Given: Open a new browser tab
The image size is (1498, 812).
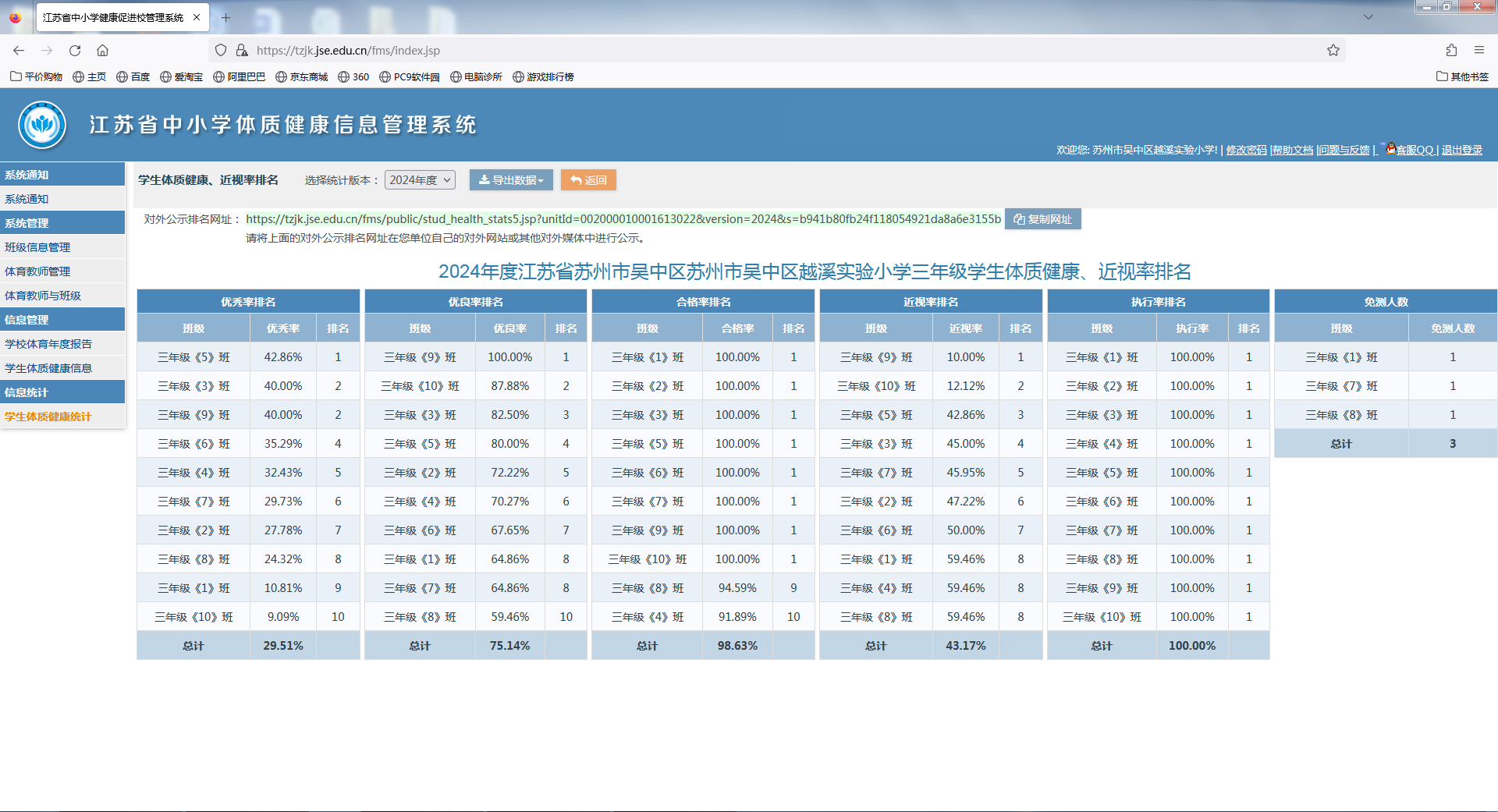Looking at the screenshot, I should click(225, 17).
